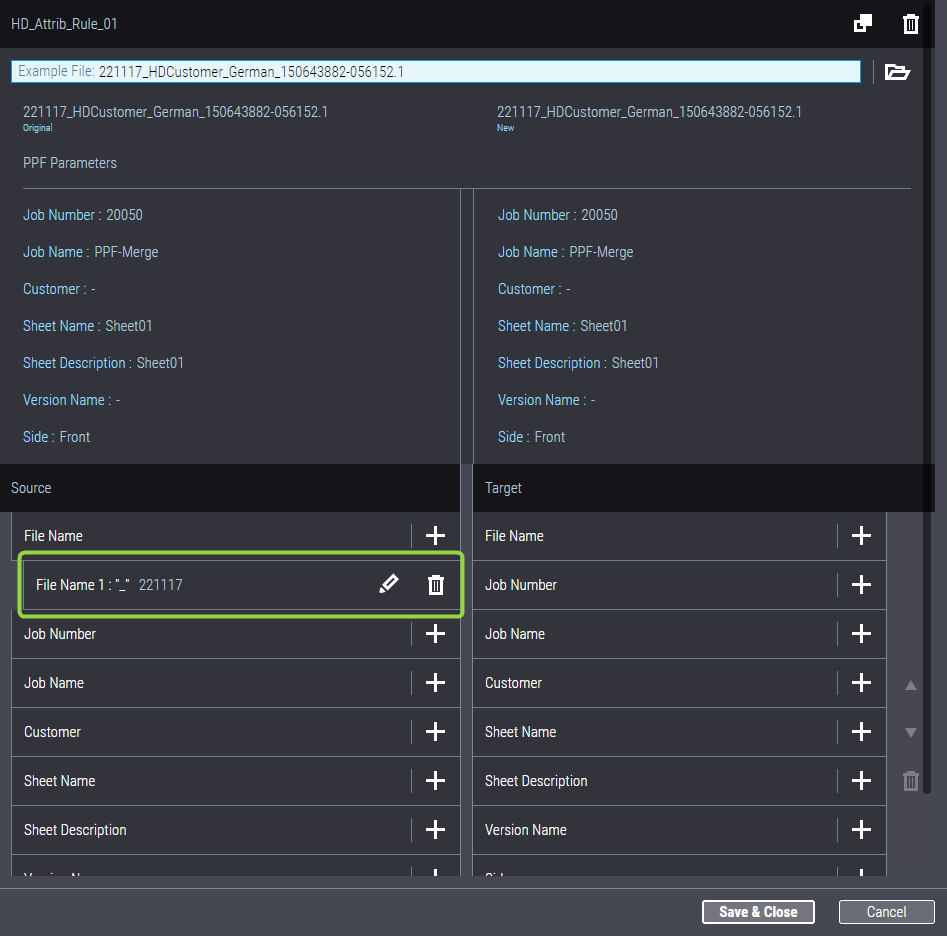The width and height of the screenshot is (947, 936).
Task: Delete the HD_Attrib_Rule_01 rule via trash icon
Action: tap(910, 24)
